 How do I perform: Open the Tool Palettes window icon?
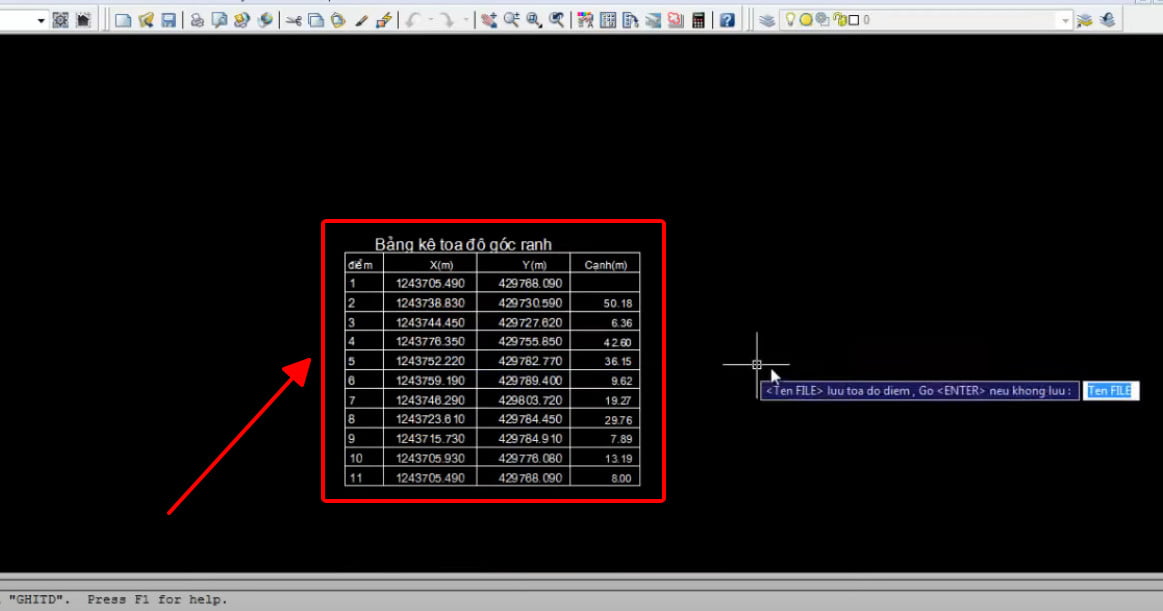pyautogui.click(x=630, y=20)
